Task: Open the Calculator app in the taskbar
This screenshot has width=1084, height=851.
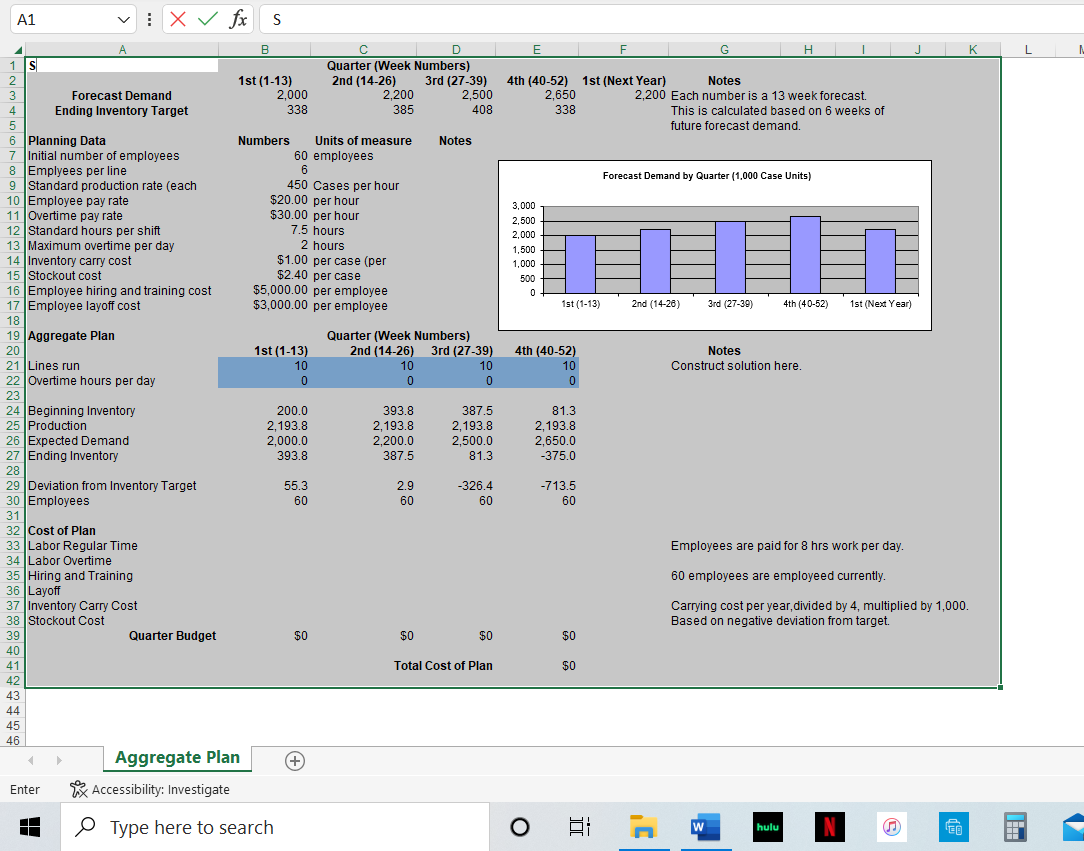Action: point(1015,827)
